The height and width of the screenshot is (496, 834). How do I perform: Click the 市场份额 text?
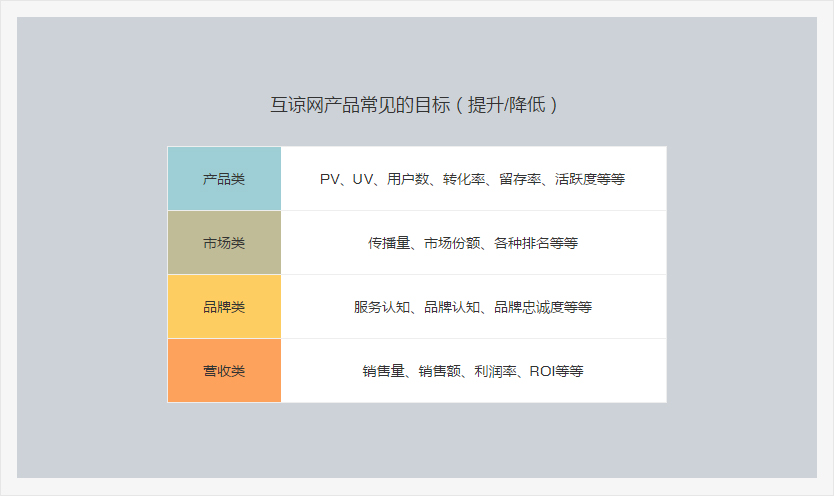[x=452, y=243]
